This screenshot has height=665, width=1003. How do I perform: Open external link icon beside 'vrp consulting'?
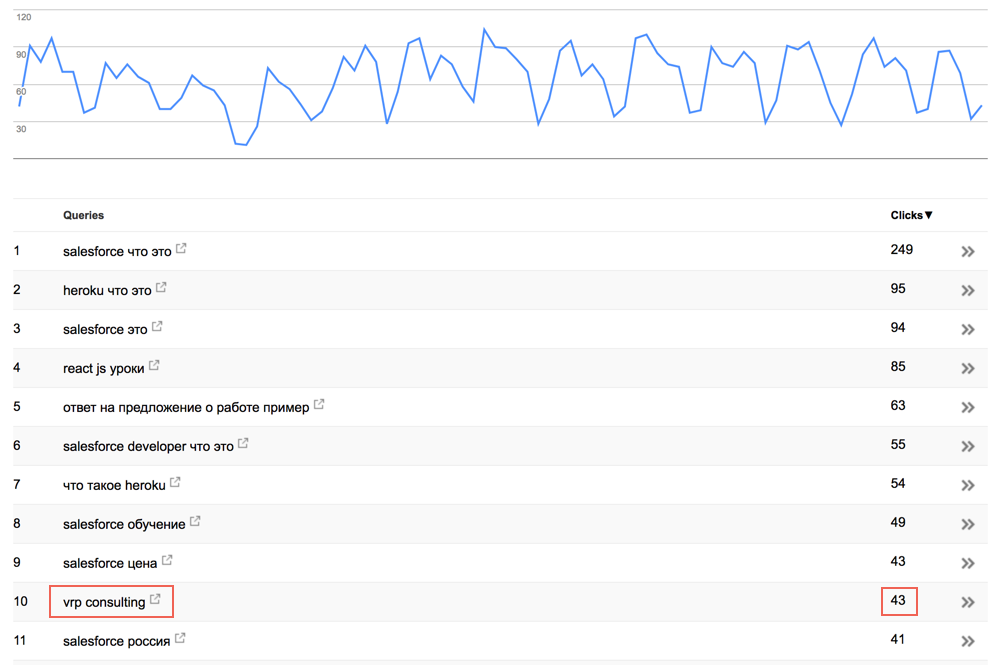[x=155, y=599]
